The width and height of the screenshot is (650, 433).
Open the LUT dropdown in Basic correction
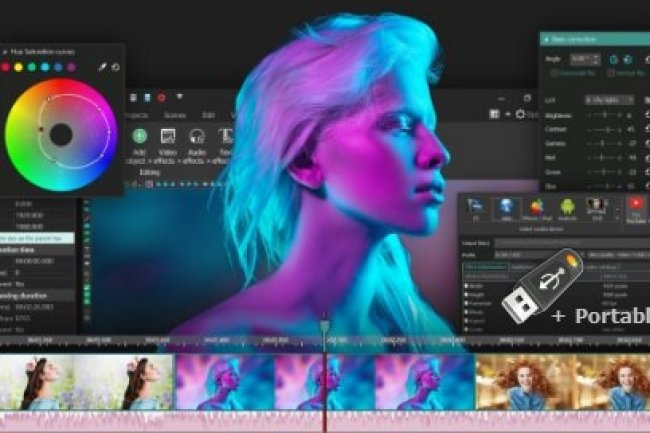tap(609, 100)
